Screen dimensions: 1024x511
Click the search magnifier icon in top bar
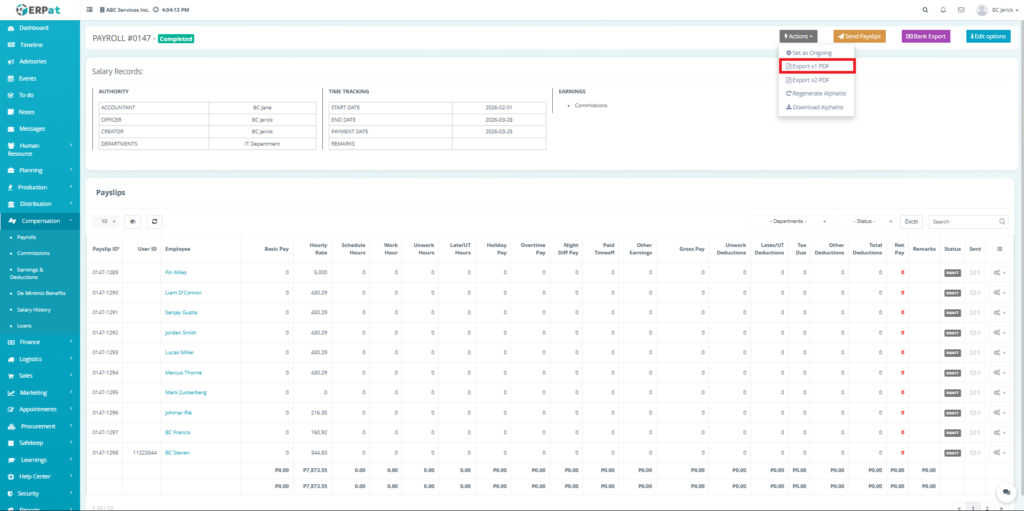921,10
